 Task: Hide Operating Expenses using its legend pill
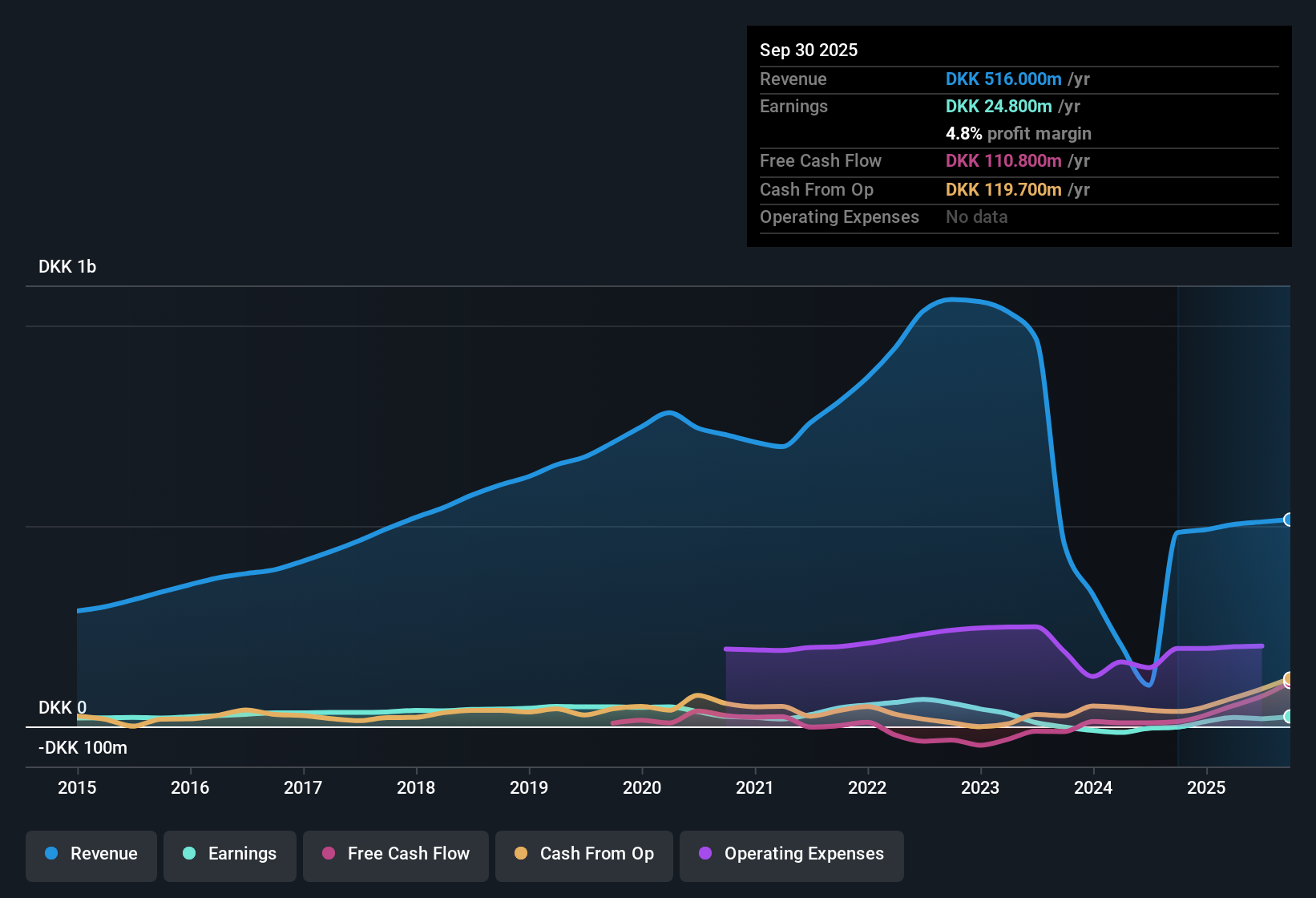tap(792, 854)
